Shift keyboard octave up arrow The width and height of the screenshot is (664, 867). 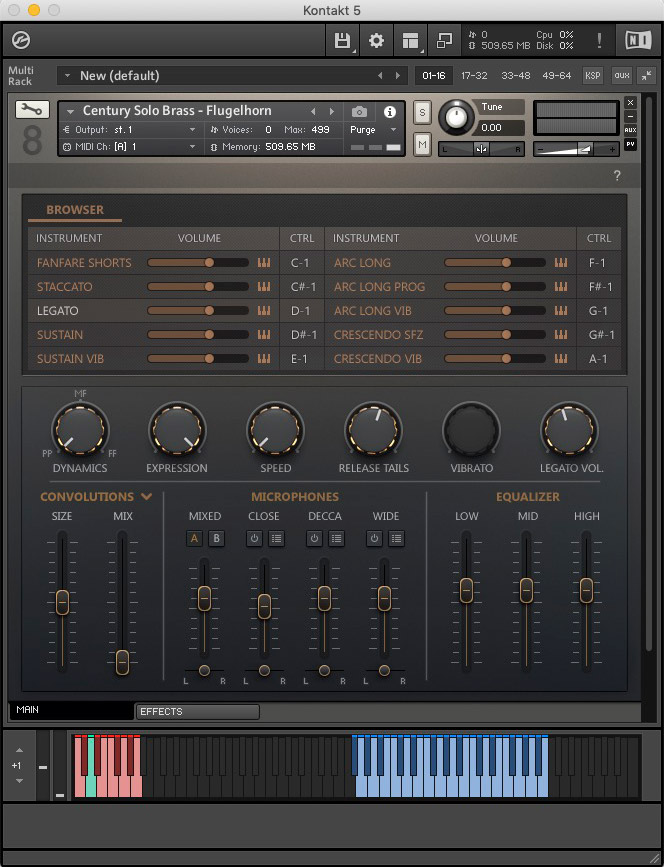[19, 750]
